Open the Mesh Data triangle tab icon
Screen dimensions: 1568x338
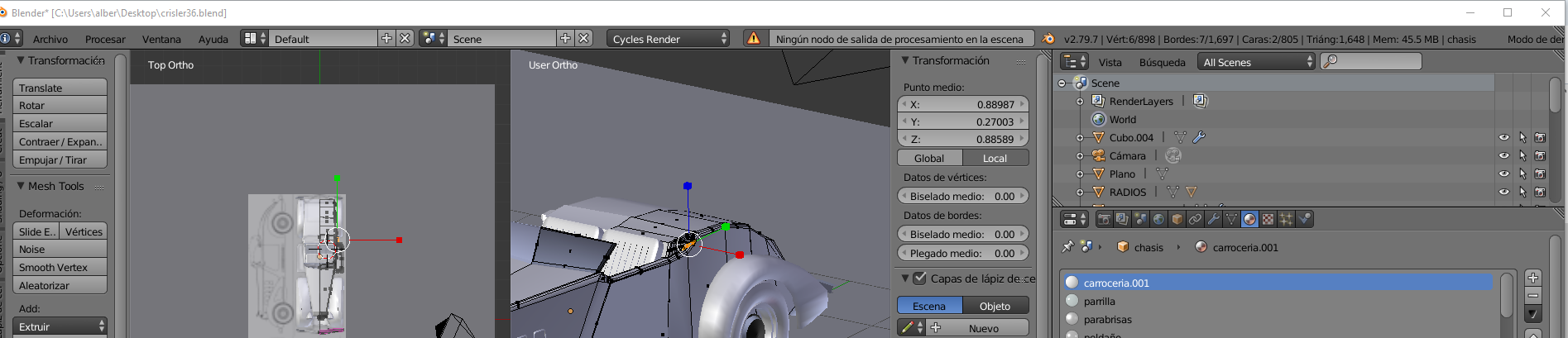(x=1231, y=219)
